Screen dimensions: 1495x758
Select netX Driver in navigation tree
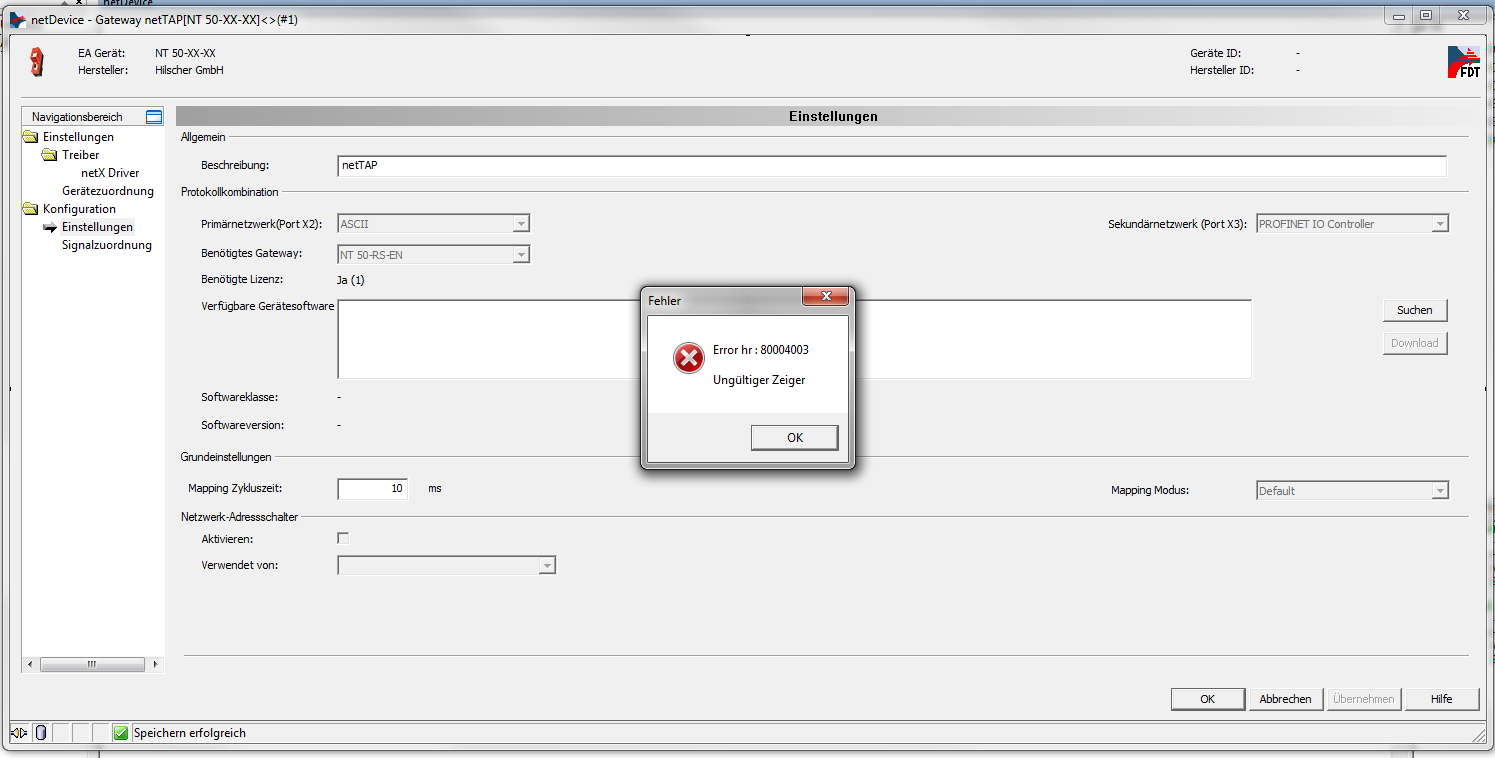(110, 173)
